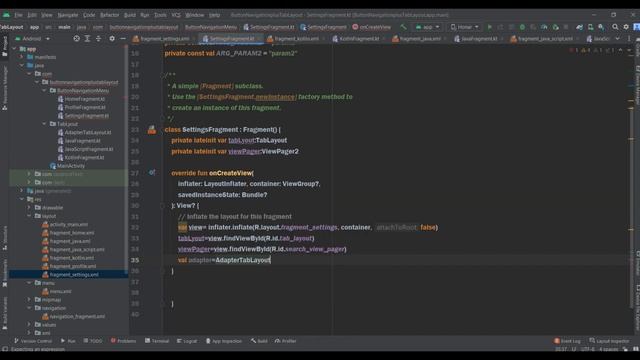
Task: Open Version Control tool window
Action: (33, 341)
